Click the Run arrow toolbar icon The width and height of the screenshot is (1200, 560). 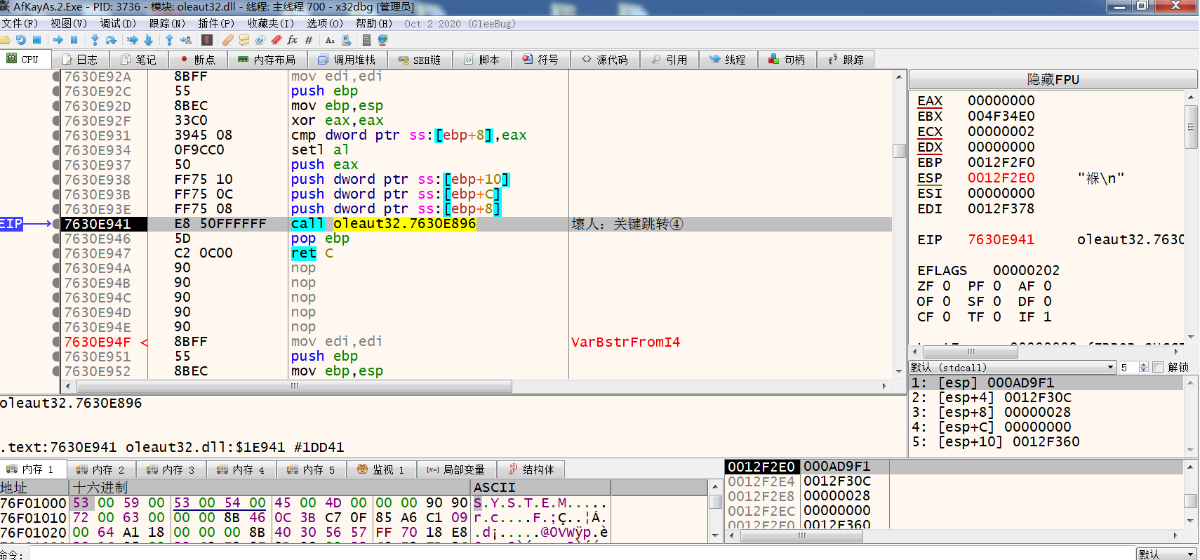click(58, 40)
